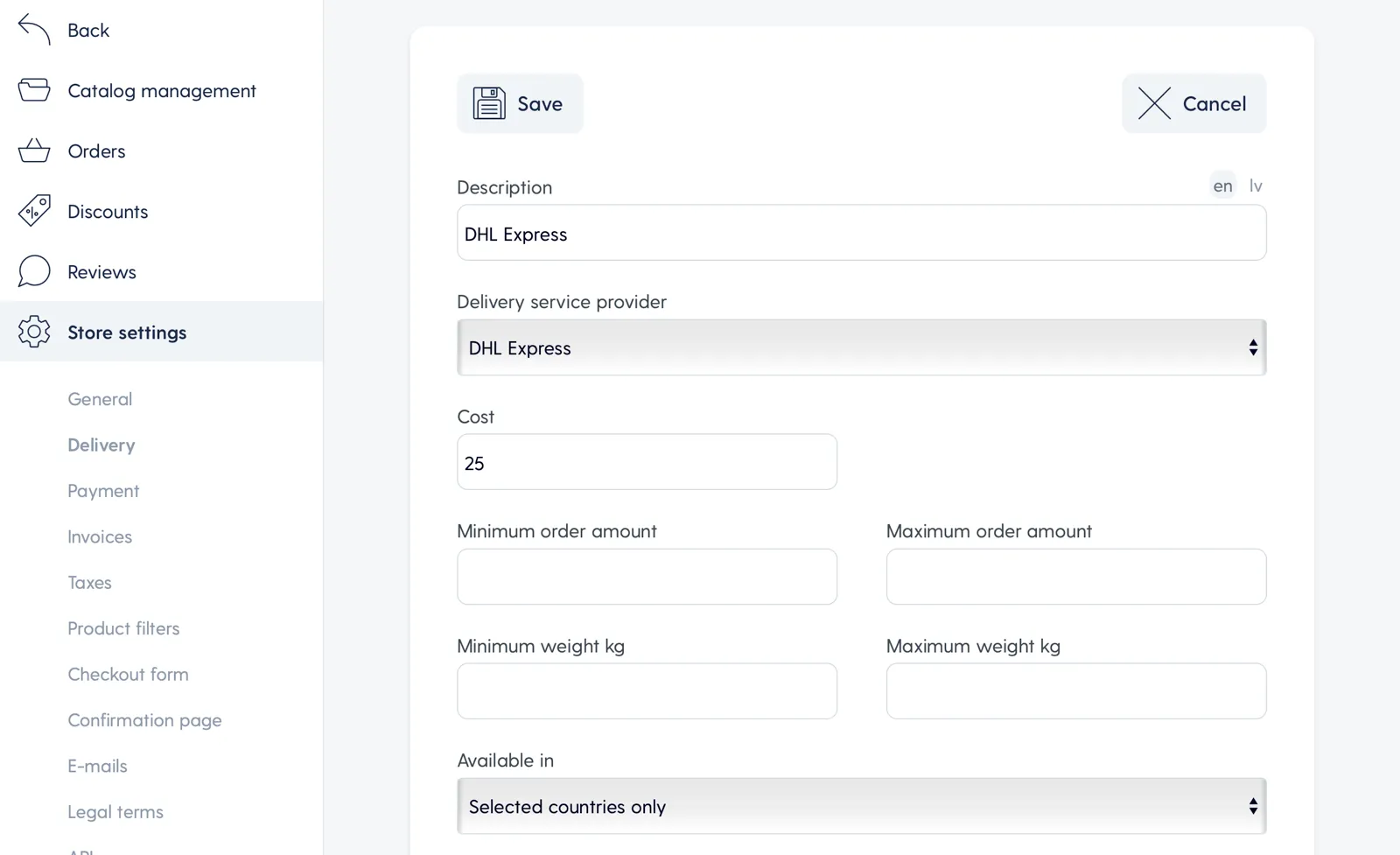Open Delivery settings submenu item
The height and width of the screenshot is (855, 1400).
pos(101,445)
